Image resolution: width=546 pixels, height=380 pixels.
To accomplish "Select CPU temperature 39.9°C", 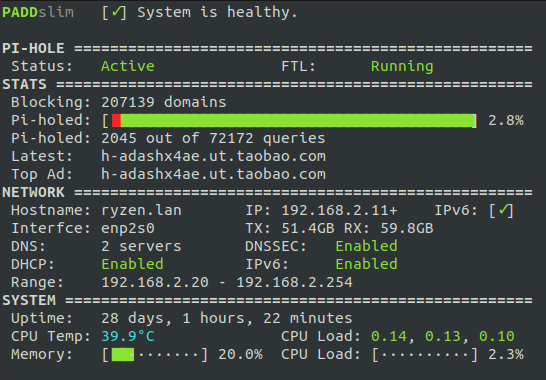I will pyautogui.click(x=128, y=336).
